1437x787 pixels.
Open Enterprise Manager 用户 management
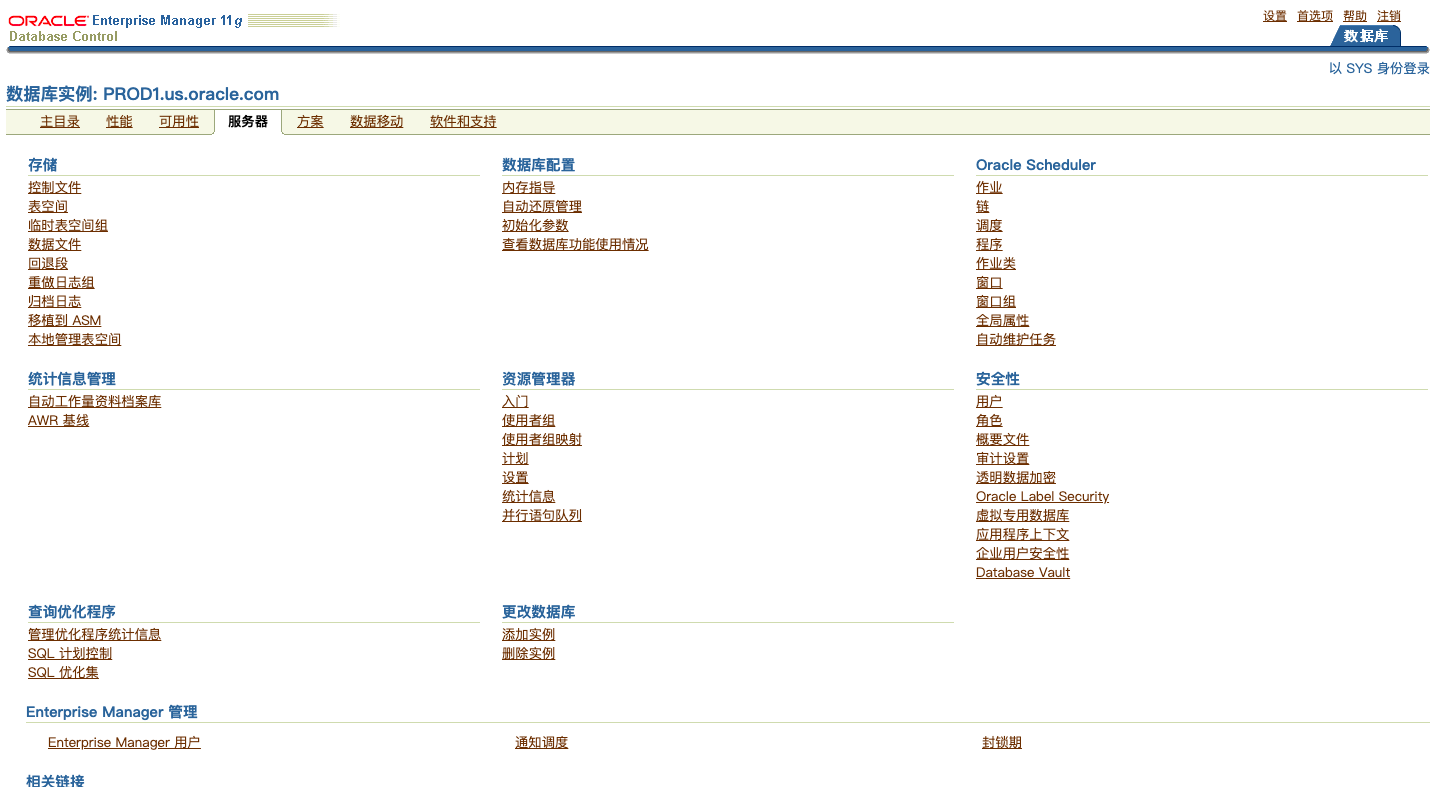[124, 742]
